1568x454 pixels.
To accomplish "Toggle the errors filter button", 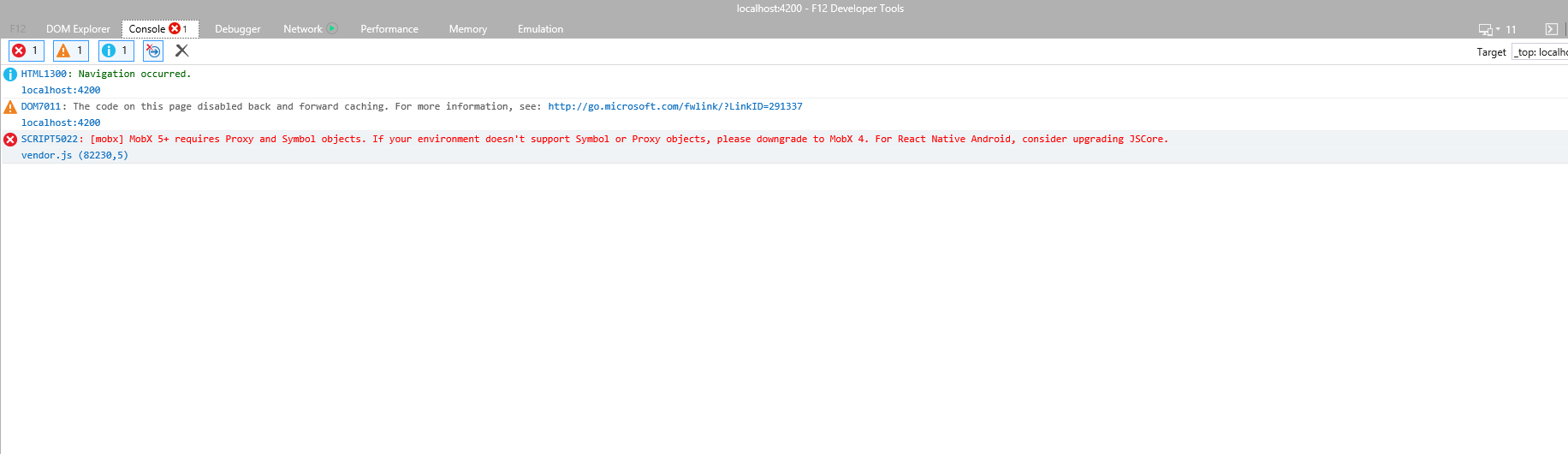I will click(x=26, y=51).
